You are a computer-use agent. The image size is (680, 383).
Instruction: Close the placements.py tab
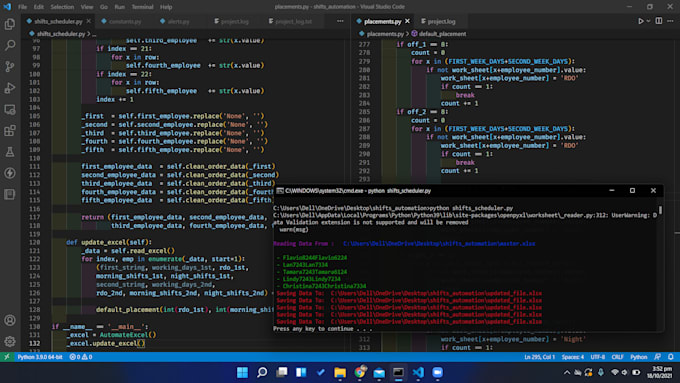407,21
